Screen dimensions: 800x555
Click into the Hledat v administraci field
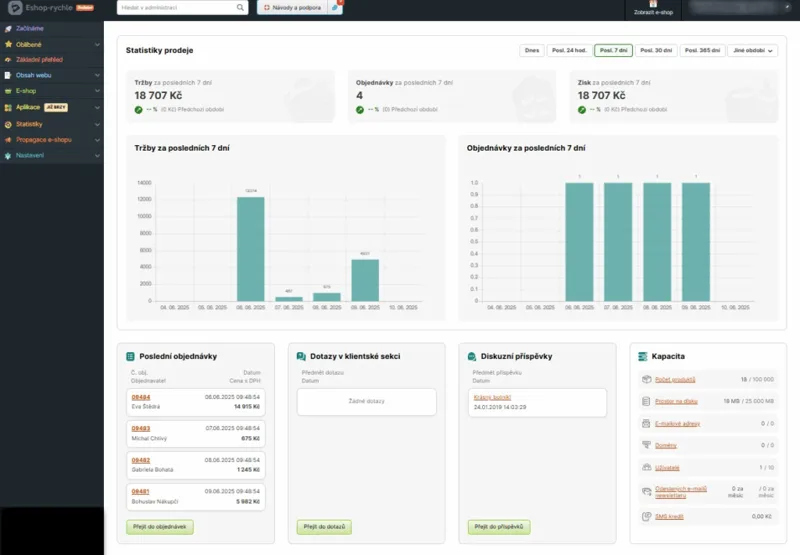176,8
